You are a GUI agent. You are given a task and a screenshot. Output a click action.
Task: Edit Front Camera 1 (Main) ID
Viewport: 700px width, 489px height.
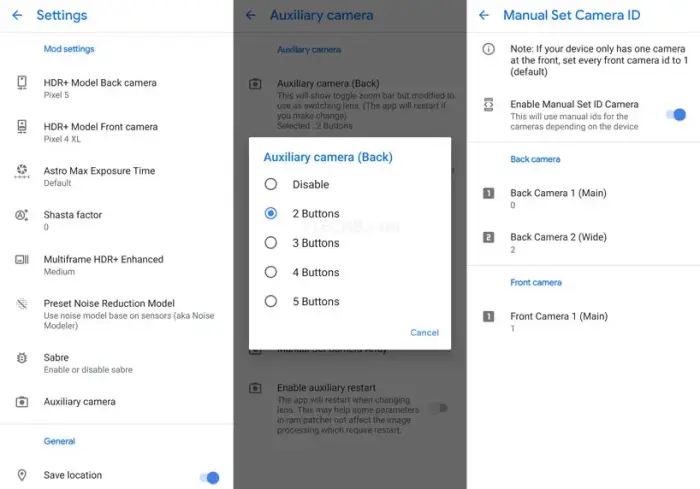tap(583, 322)
